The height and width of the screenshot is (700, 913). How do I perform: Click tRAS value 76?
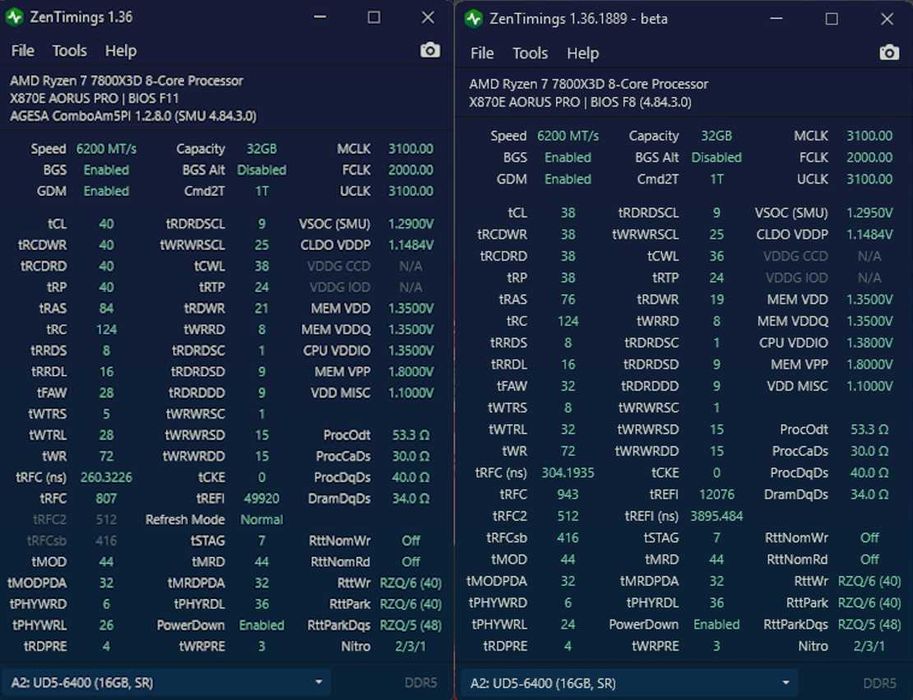(568, 299)
